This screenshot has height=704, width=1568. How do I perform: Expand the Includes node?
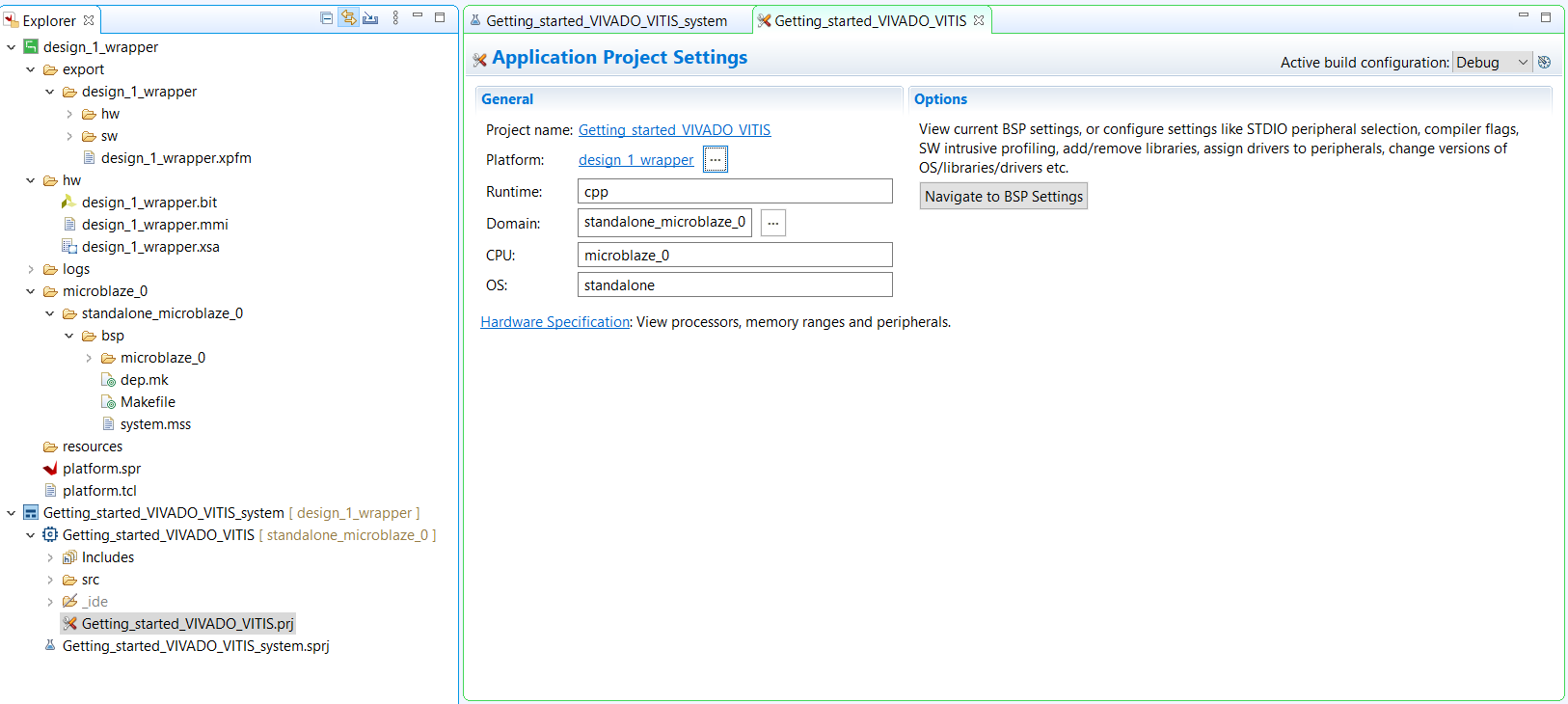[49, 557]
